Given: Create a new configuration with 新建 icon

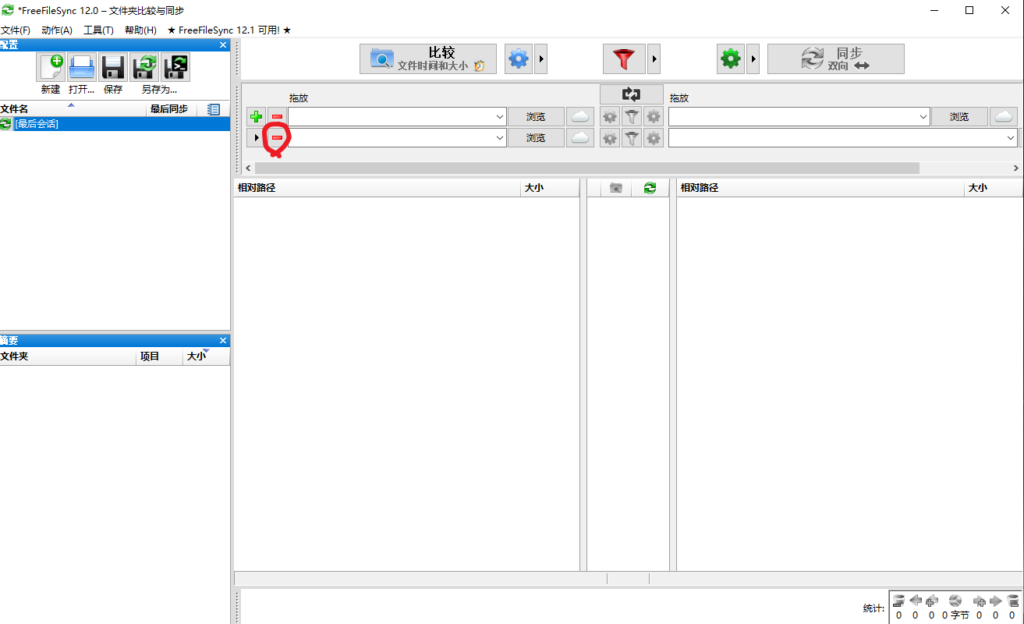Looking at the screenshot, I should click(x=50, y=67).
